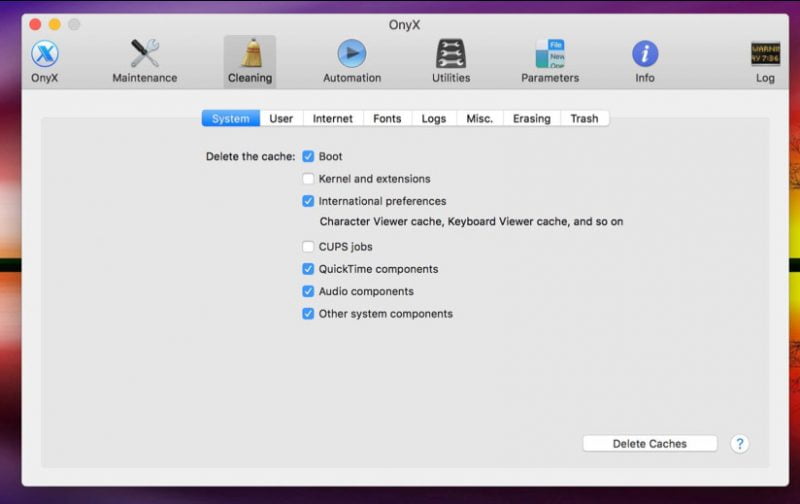Viewport: 800px width, 504px height.
Task: Uncheck International preferences checkbox
Action: [308, 201]
